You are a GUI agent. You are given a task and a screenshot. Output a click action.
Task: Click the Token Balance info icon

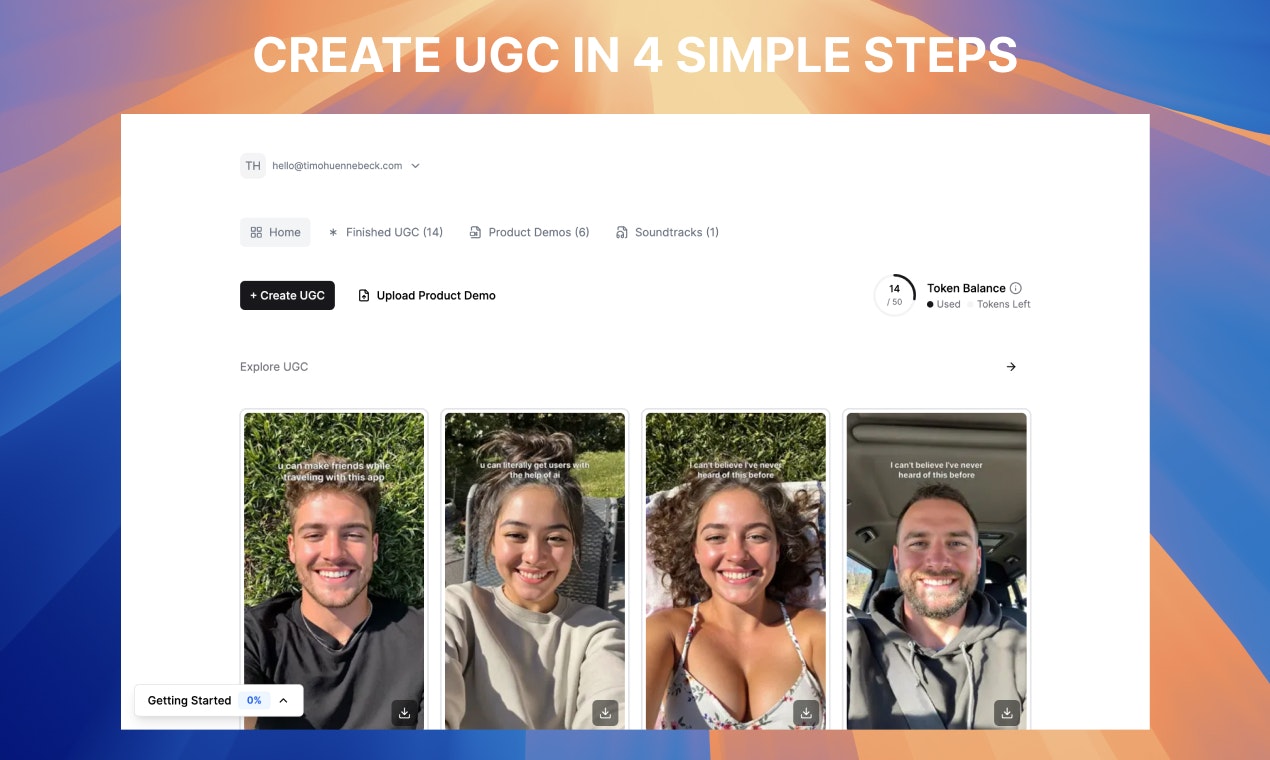point(1016,288)
